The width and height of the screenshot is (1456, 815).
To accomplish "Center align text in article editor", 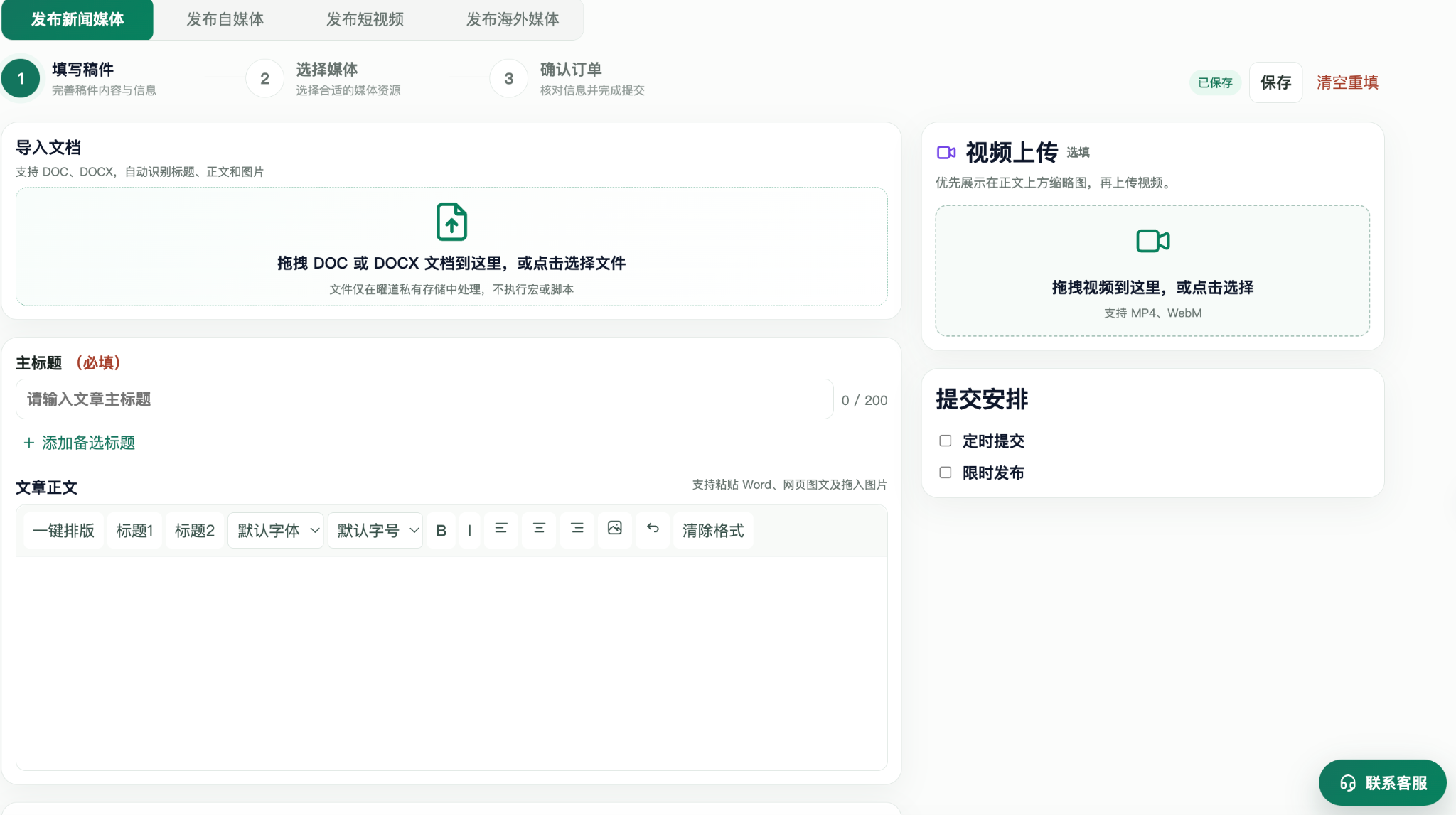I will click(x=539, y=529).
